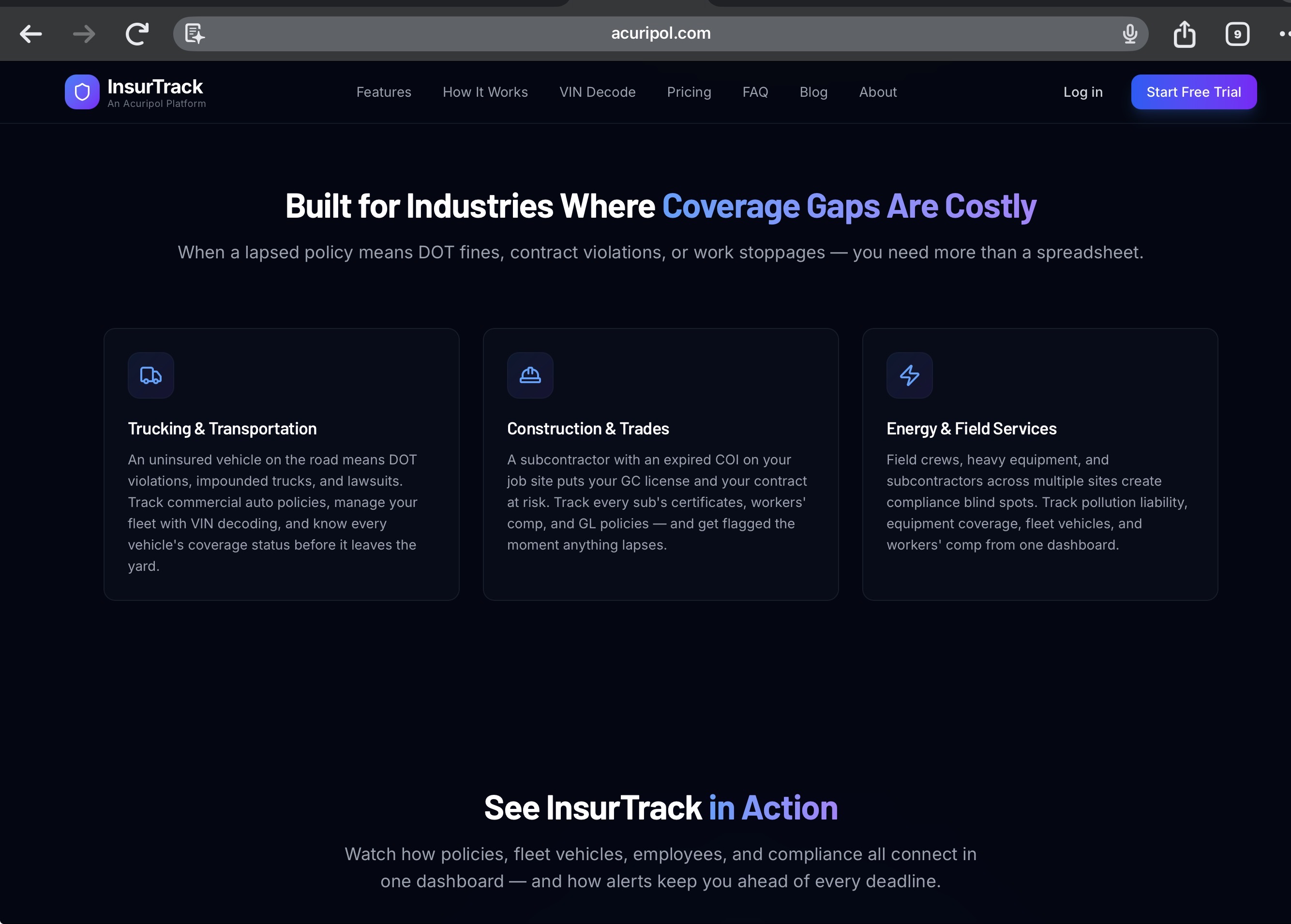Navigate to the Pricing page
Screen dimensions: 1291x924
click(689, 92)
